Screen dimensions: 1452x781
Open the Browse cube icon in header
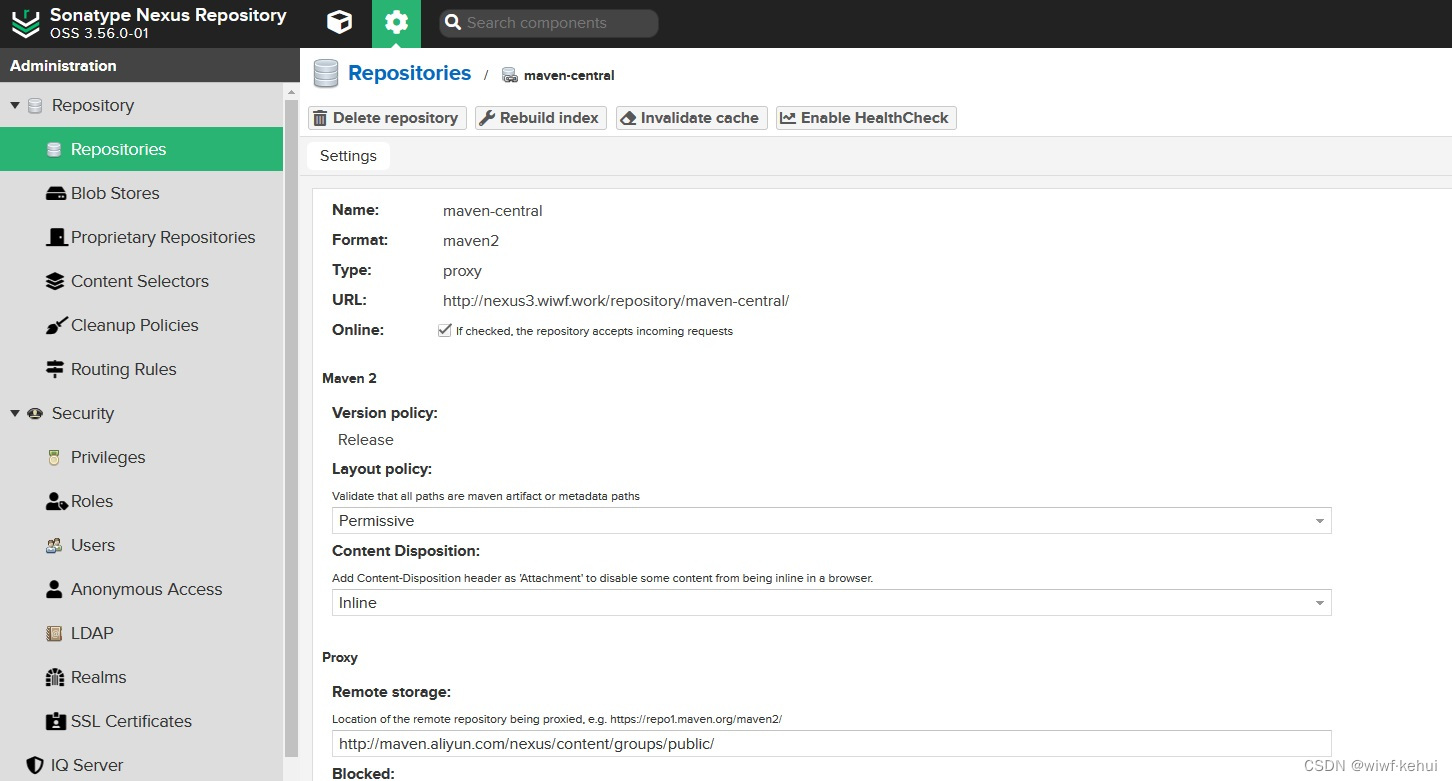(x=340, y=22)
